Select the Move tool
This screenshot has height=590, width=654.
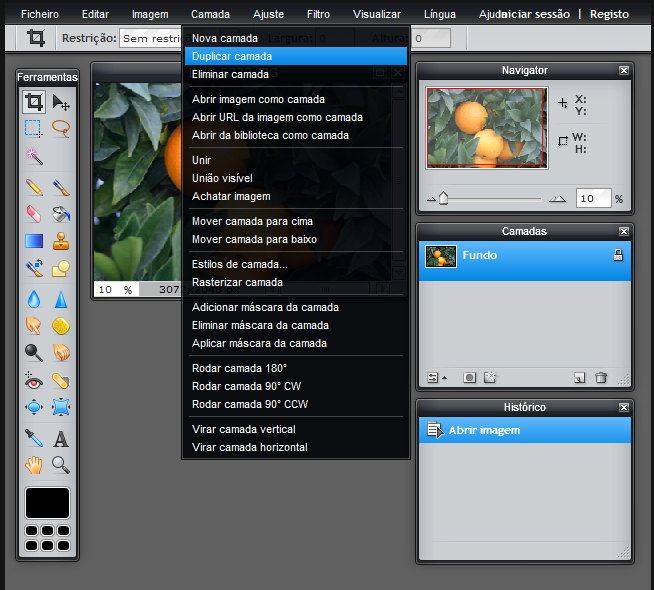[61, 102]
